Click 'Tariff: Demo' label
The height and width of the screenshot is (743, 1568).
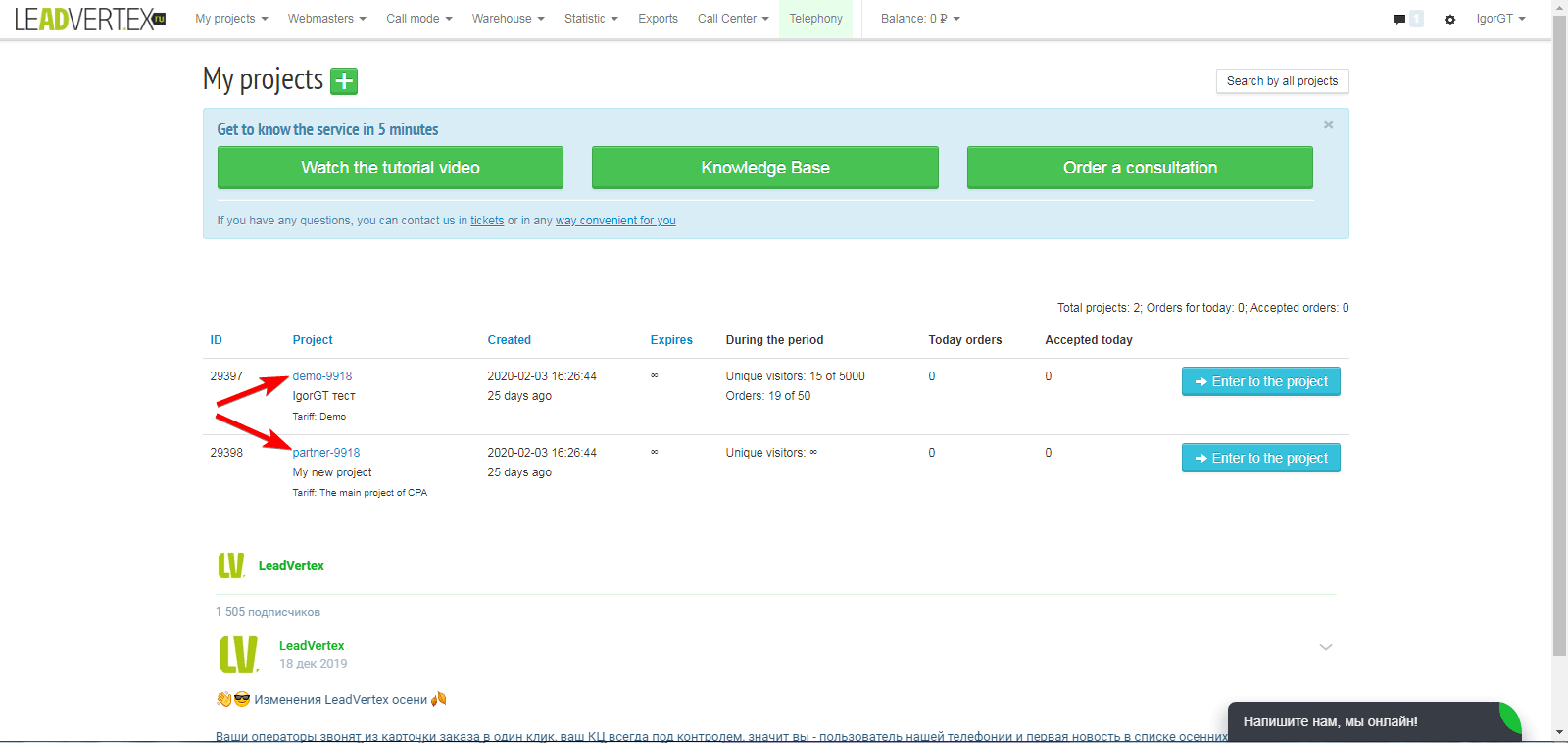pyautogui.click(x=318, y=417)
